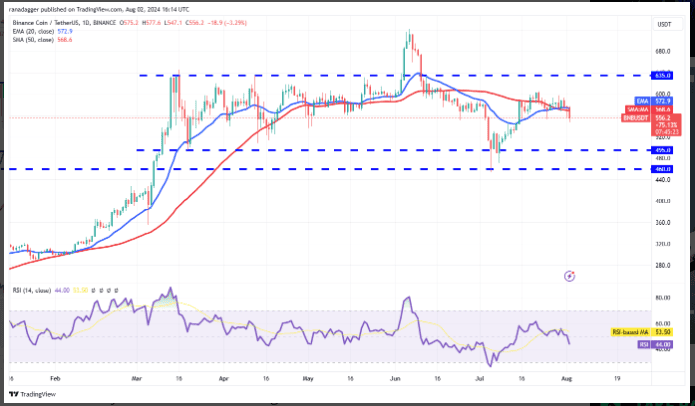
Task: Click the red SMA:MA 568.6 axis label
Action: click(x=649, y=109)
